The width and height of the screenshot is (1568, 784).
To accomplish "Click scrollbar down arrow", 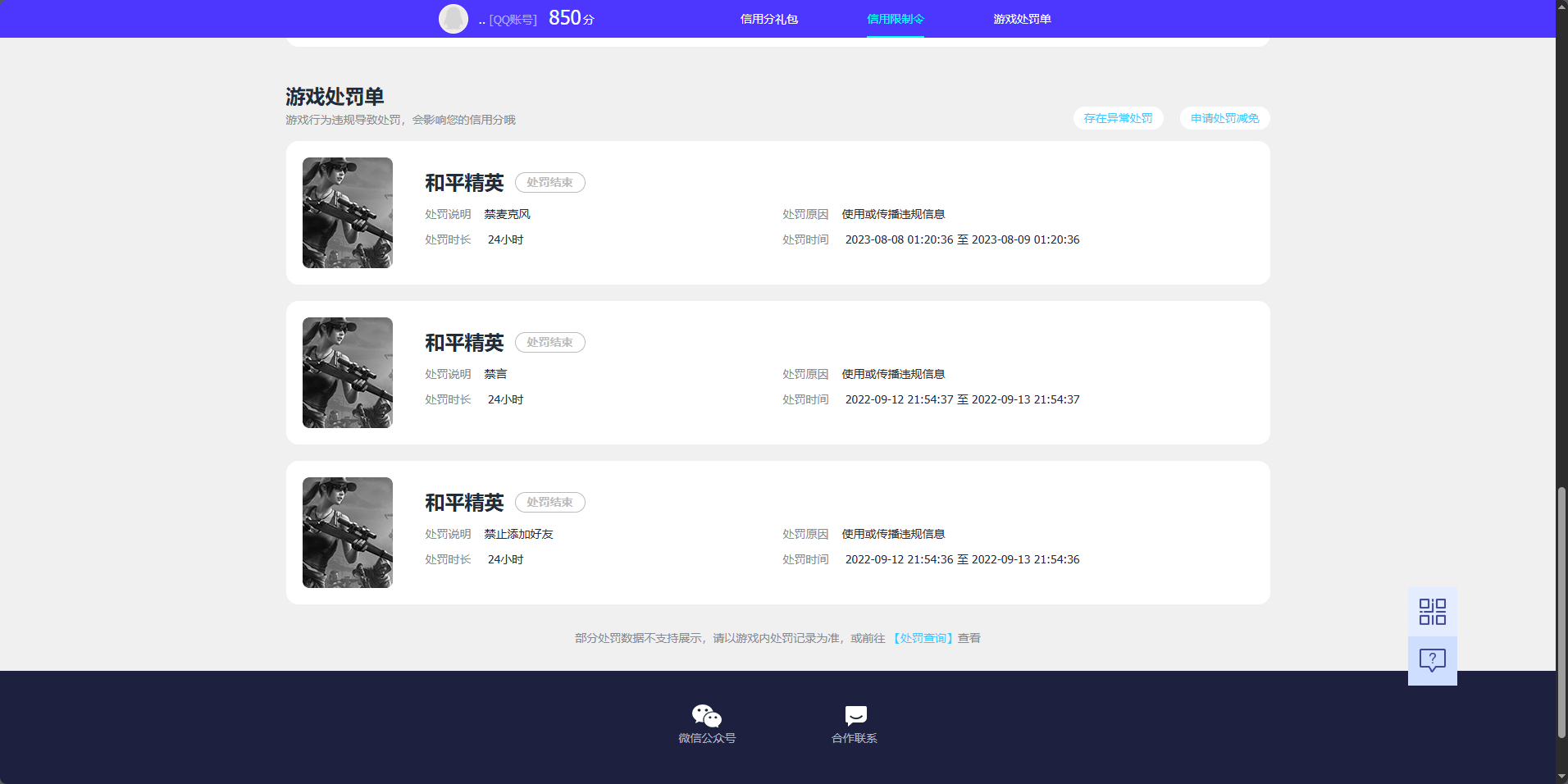I will (x=1561, y=777).
